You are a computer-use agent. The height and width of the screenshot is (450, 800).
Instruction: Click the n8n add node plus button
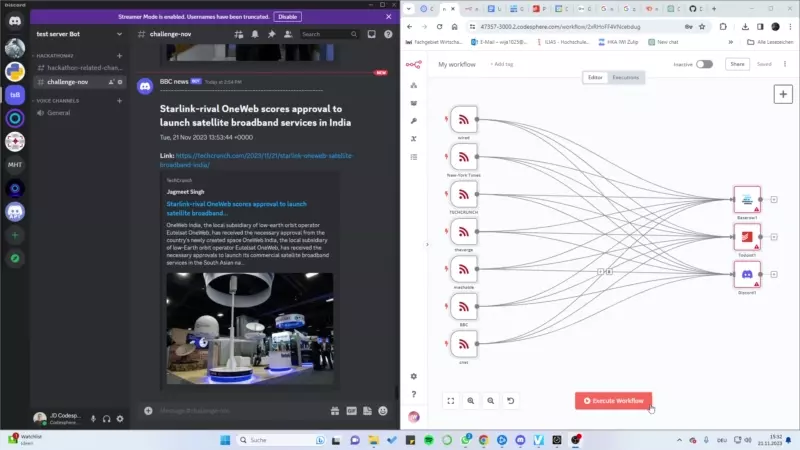click(x=784, y=94)
